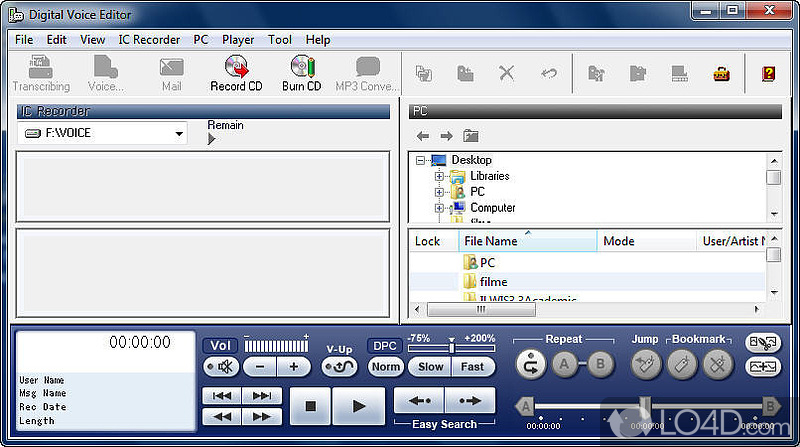The height and width of the screenshot is (447, 800).
Task: Click the Mail toolbar icon
Action: [171, 74]
